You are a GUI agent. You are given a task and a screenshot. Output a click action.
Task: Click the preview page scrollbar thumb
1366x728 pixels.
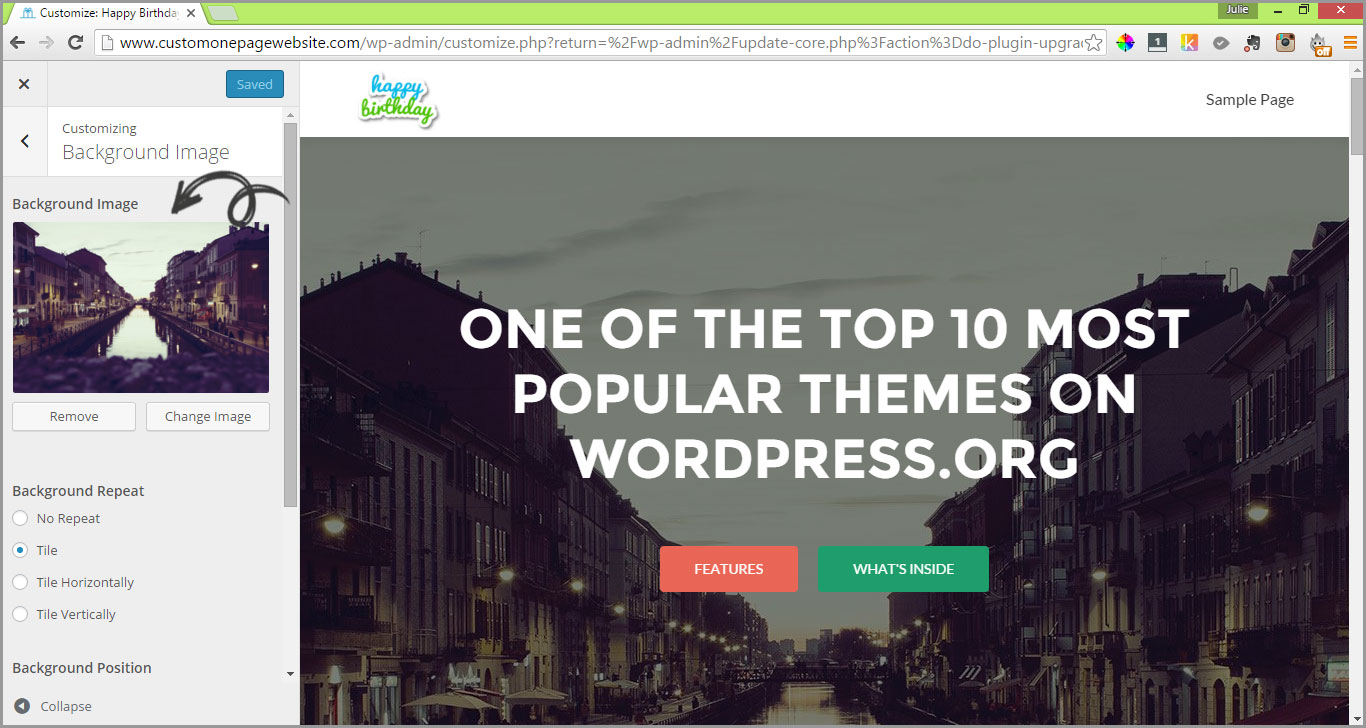(1357, 114)
